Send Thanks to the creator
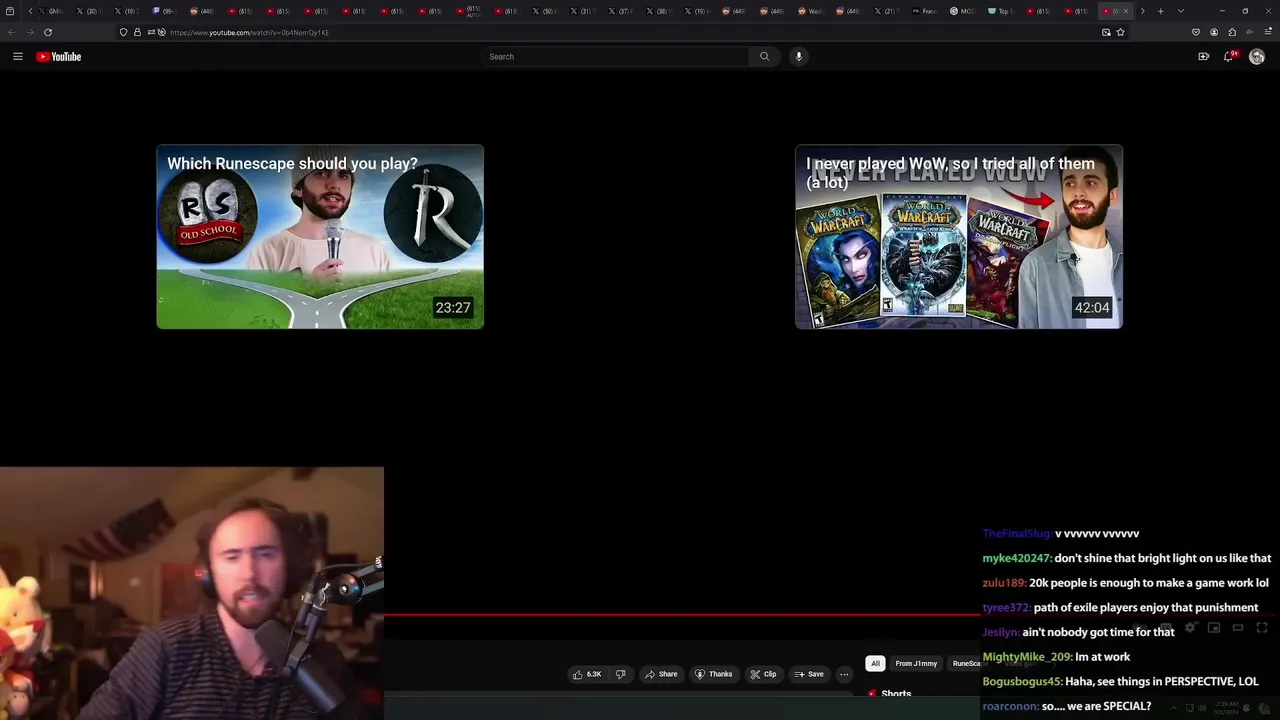The image size is (1280, 720). [714, 674]
